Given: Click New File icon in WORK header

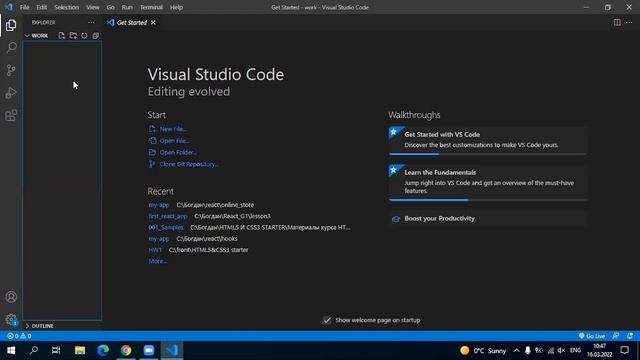Looking at the screenshot, I should pyautogui.click(x=62, y=36).
